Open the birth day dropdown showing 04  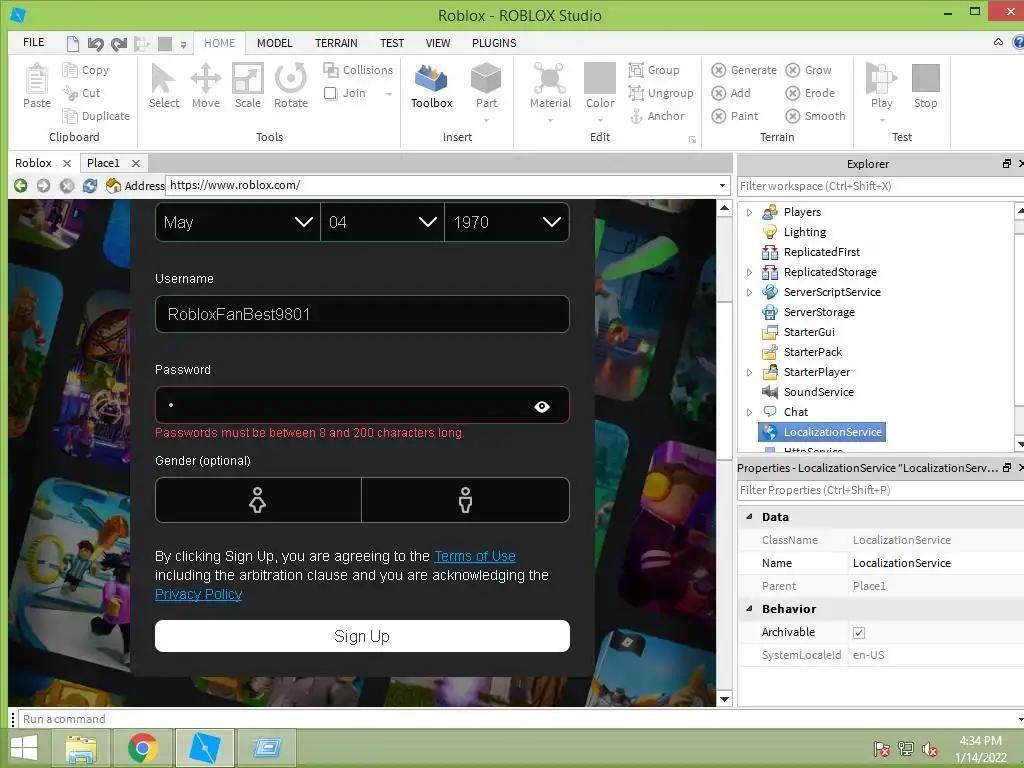[382, 222]
